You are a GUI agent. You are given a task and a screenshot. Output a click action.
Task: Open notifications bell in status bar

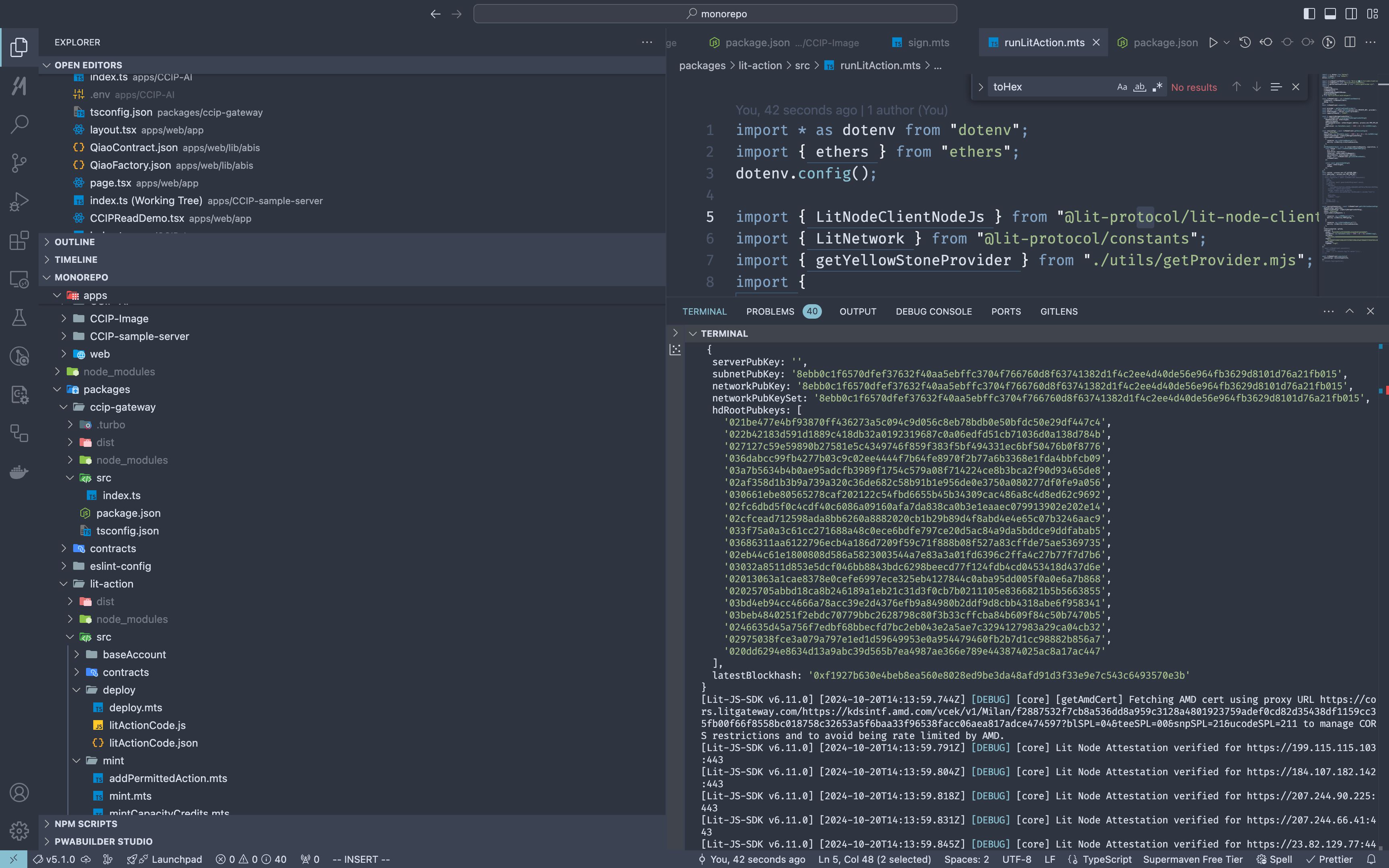click(1371, 860)
